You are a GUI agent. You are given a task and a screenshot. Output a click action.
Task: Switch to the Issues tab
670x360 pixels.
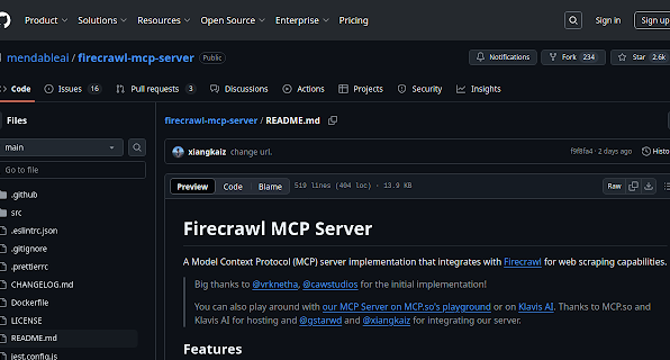pyautogui.click(x=72, y=89)
